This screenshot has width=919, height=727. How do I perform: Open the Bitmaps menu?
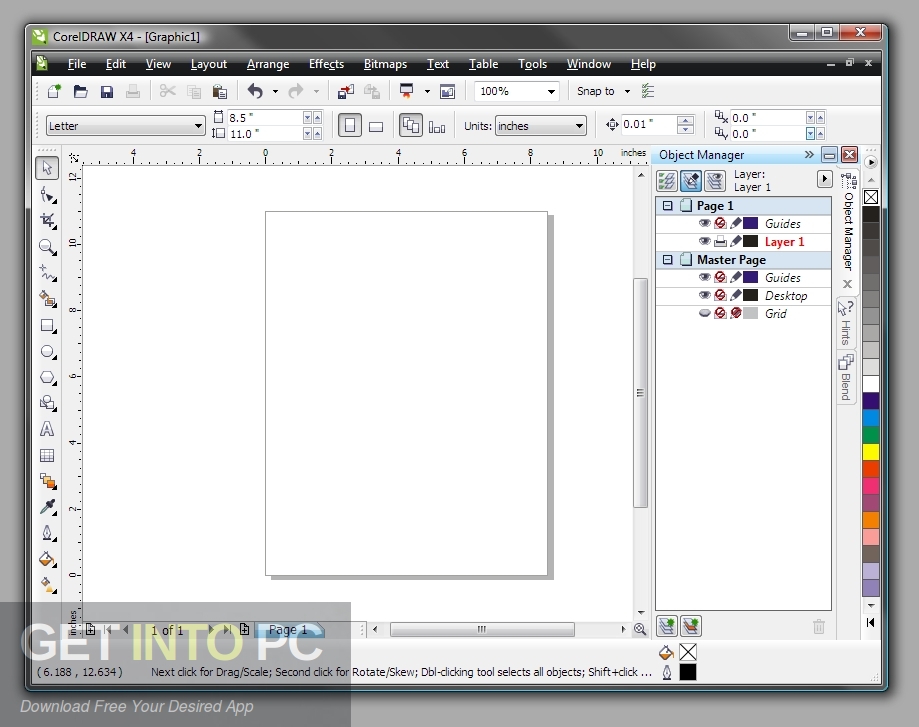tap(385, 64)
